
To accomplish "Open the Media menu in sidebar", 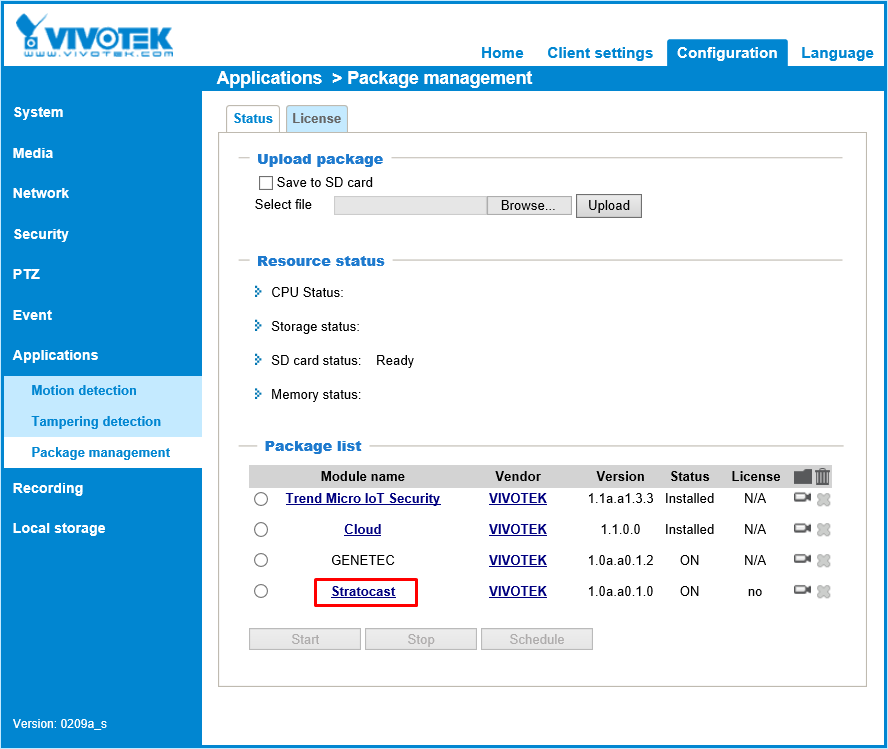I will click(33, 153).
